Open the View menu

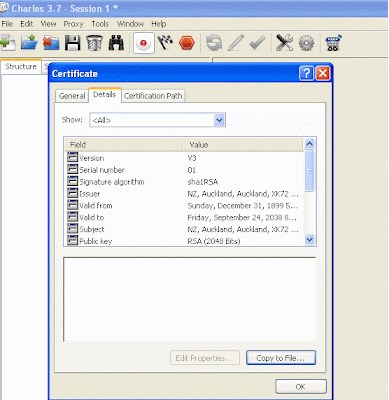(x=48, y=24)
